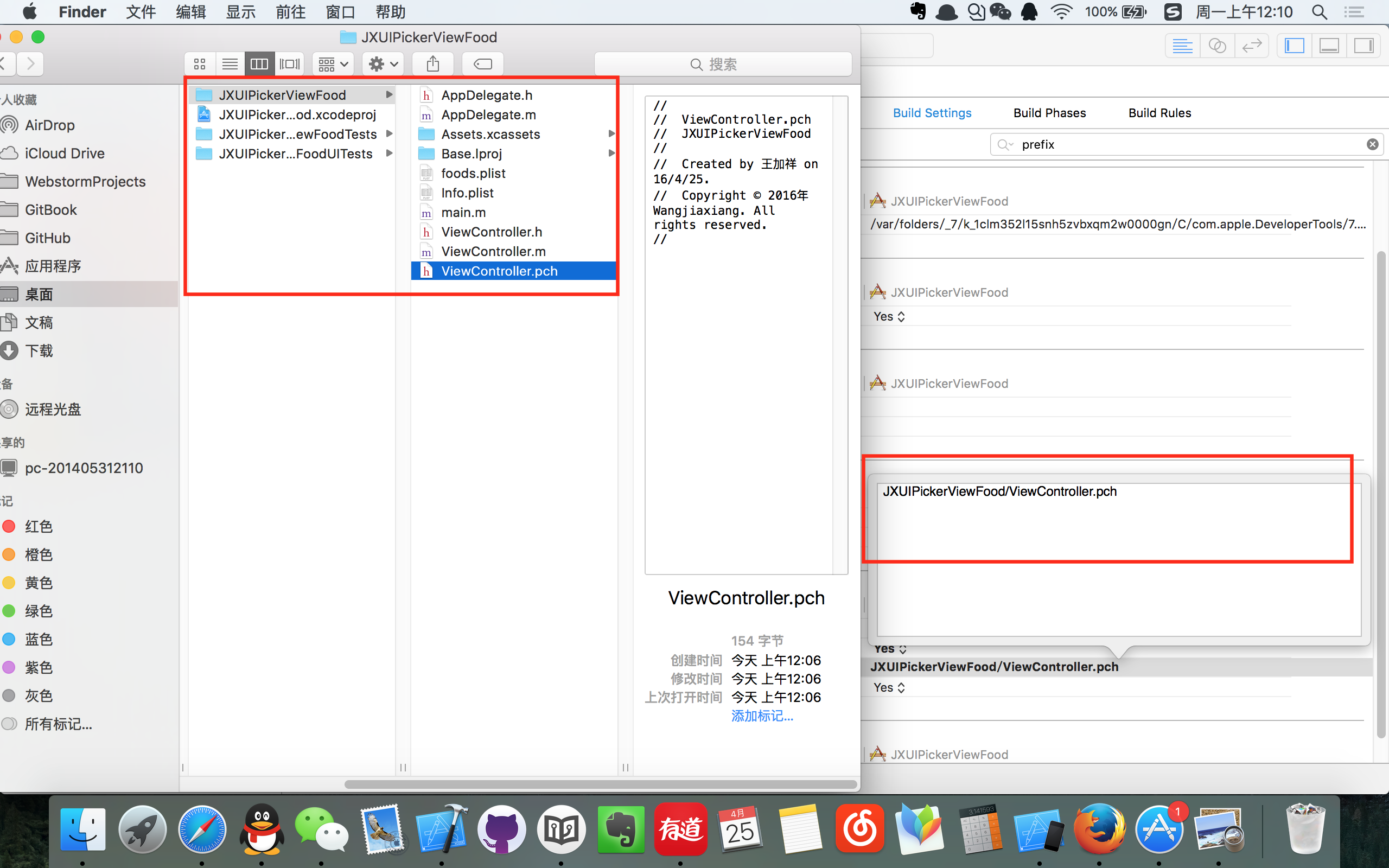Select pc-201405312110 shared computer
Image resolution: width=1389 pixels, height=868 pixels.
pyautogui.click(x=84, y=468)
